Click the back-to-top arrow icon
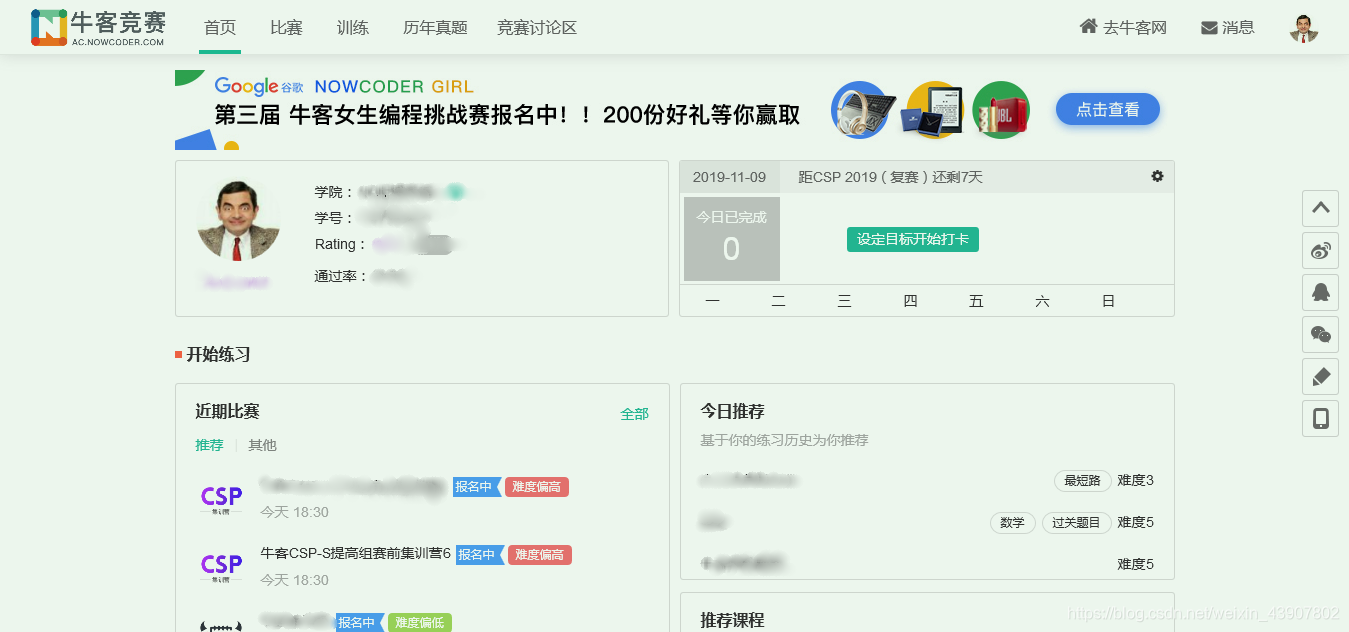The image size is (1349, 632). [1320, 208]
